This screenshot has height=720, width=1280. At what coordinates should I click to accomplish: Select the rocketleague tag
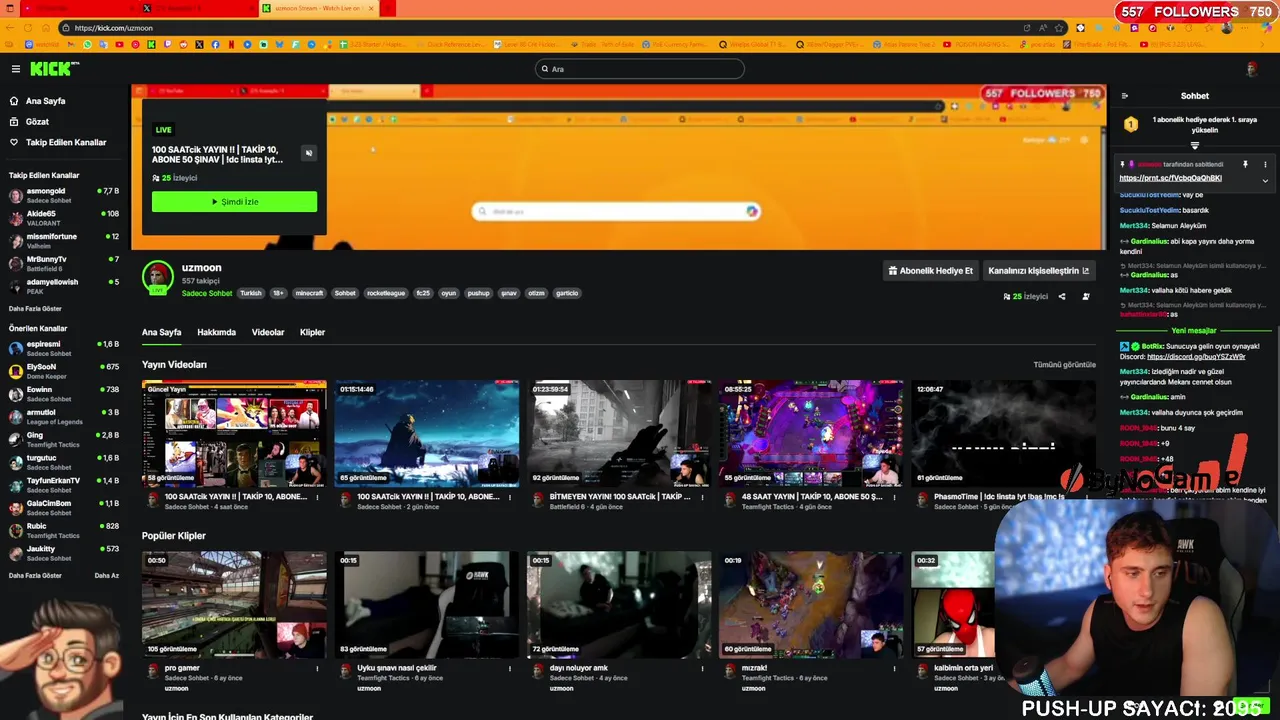(386, 294)
